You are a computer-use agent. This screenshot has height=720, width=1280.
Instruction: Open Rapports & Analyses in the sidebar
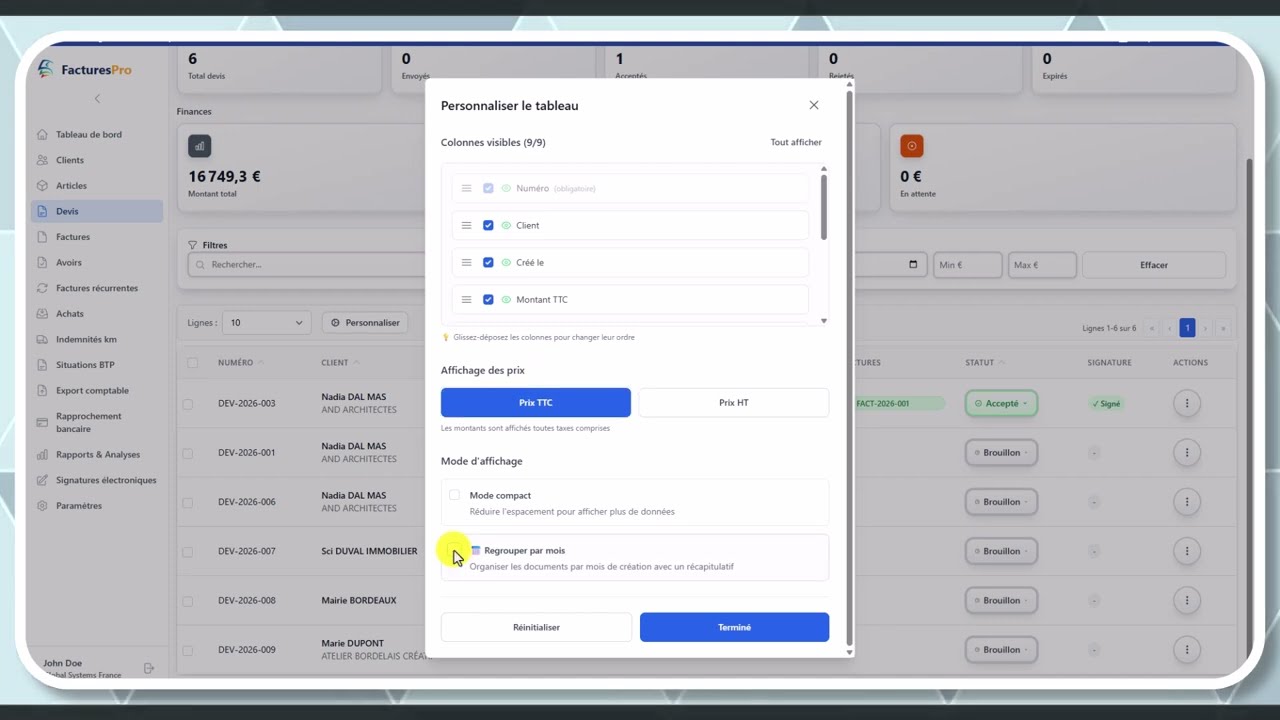pyautogui.click(x=96, y=455)
